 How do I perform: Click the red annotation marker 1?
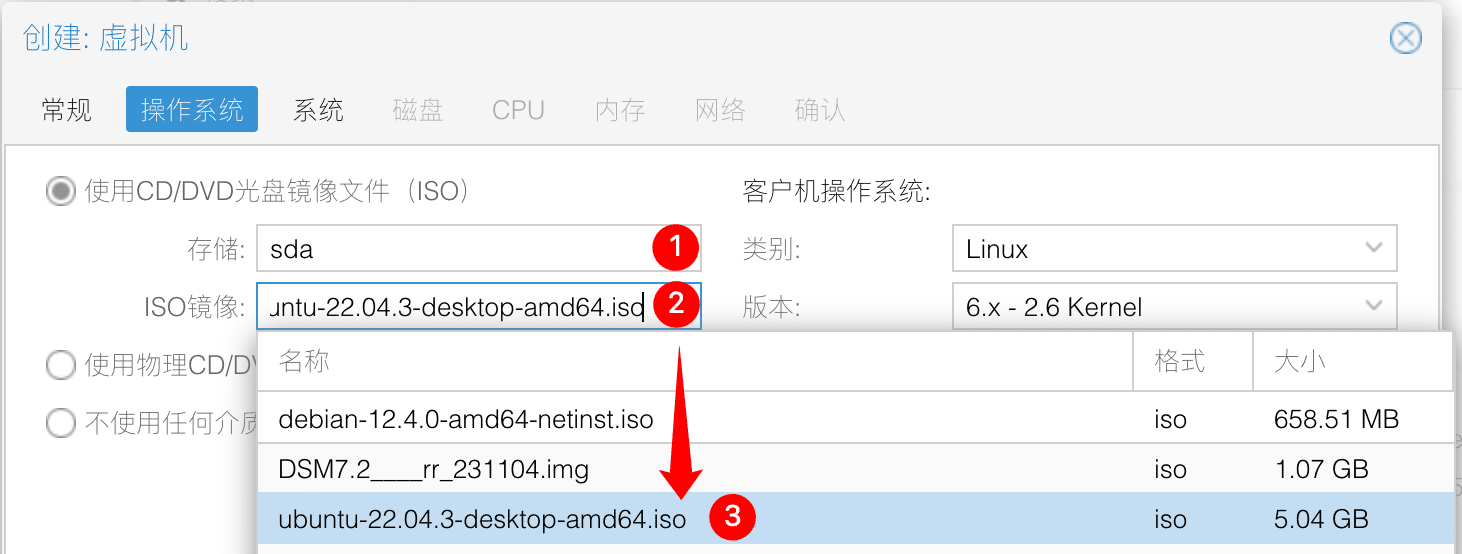click(675, 248)
